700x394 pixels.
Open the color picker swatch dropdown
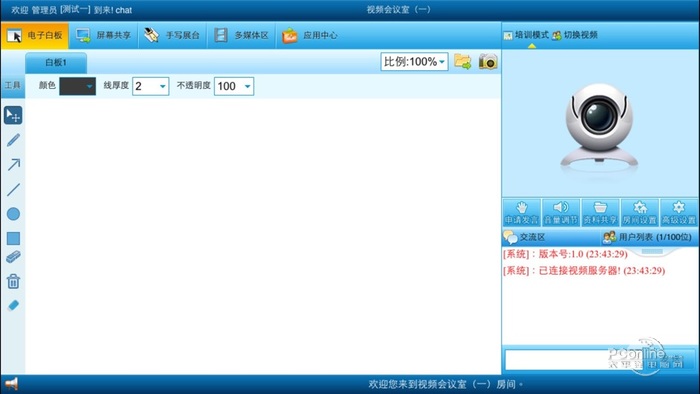pyautogui.click(x=78, y=86)
